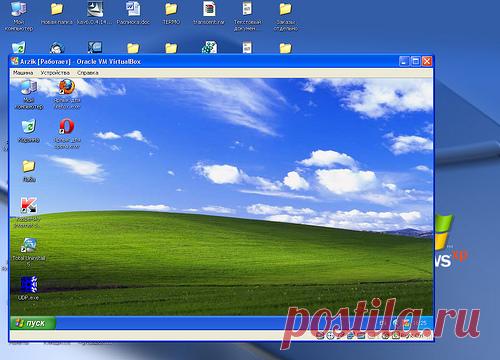Select the Новая папка folder on host desktop
500x360 pixels.
(x=57, y=9)
